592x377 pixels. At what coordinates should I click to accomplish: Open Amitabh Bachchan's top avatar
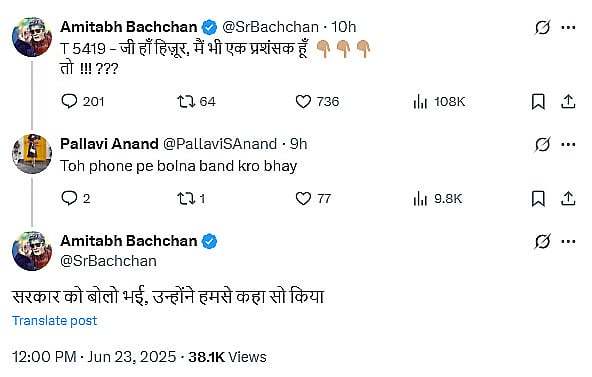(32, 37)
